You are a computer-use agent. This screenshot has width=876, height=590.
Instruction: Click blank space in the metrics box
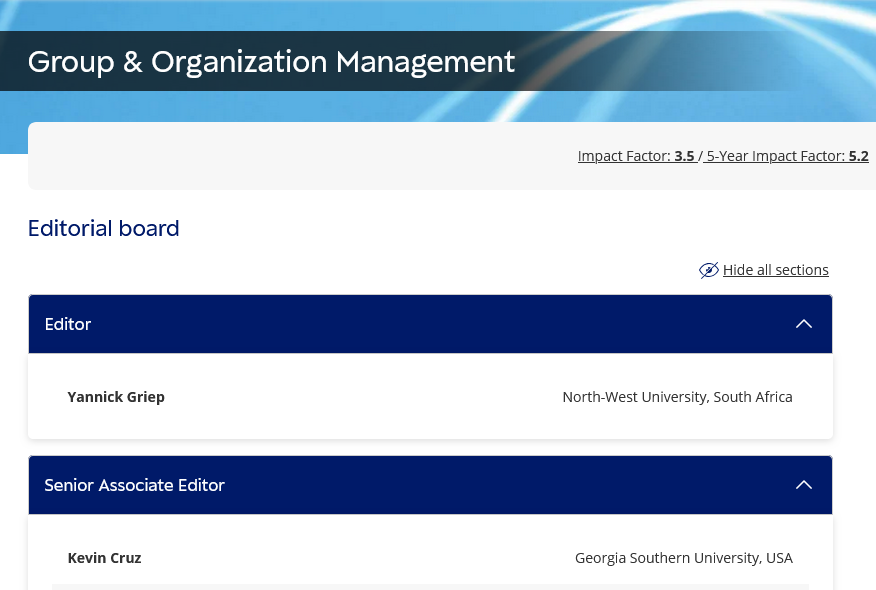click(300, 156)
